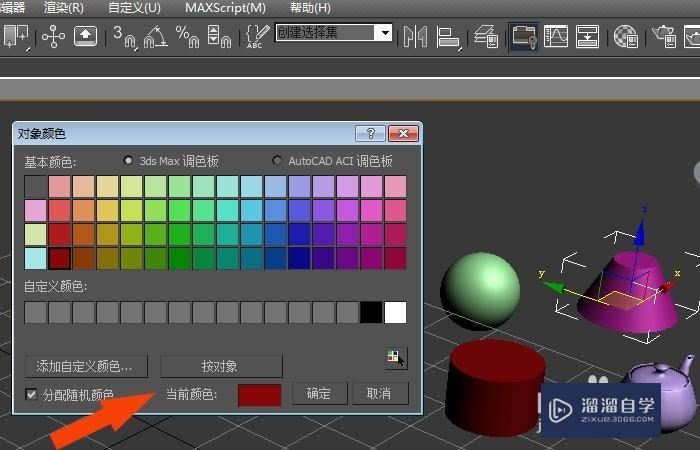Screen dimensions: 700x450
Task: Click the 当前颜色 dark red swatch
Action: click(260, 395)
